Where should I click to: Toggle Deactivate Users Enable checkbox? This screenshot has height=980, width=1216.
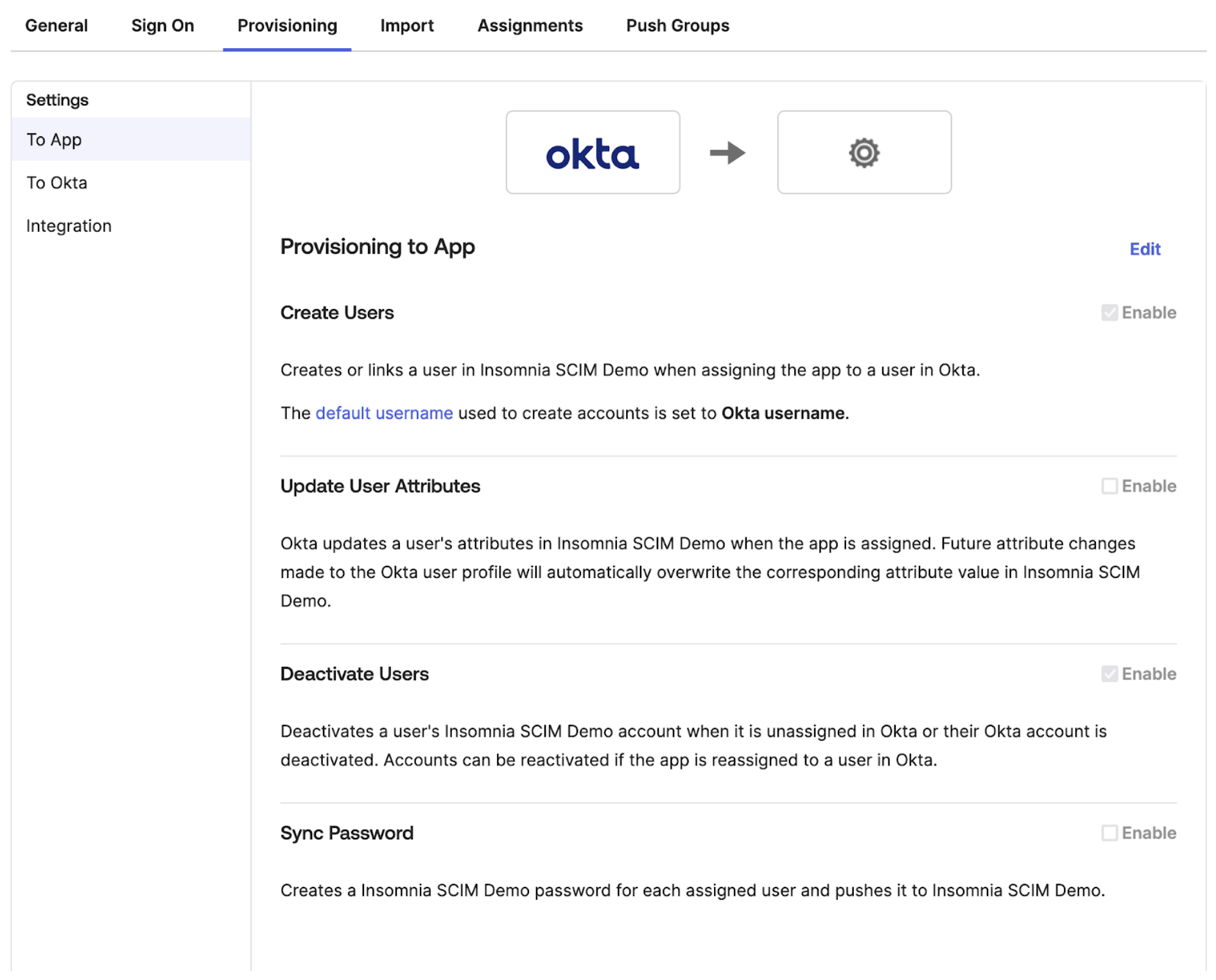pyautogui.click(x=1109, y=674)
